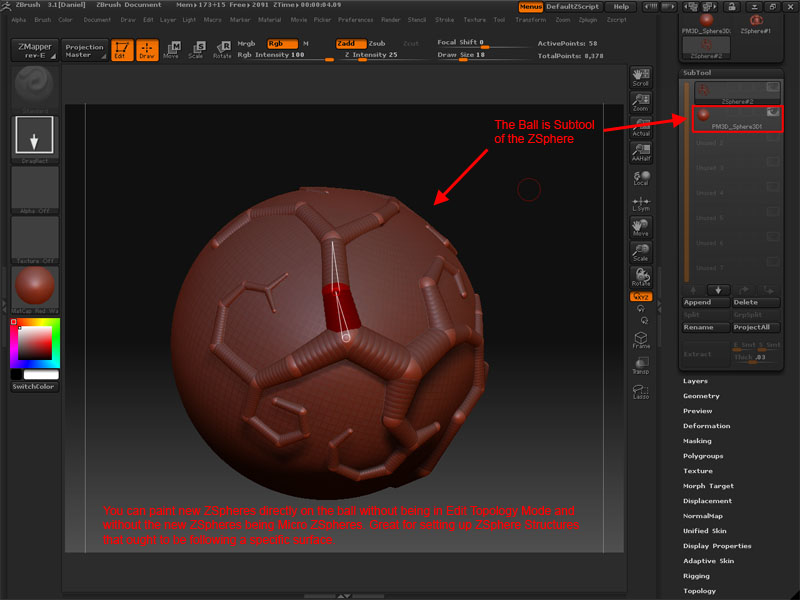
Task: Click the ProjectAll button
Action: 756,328
